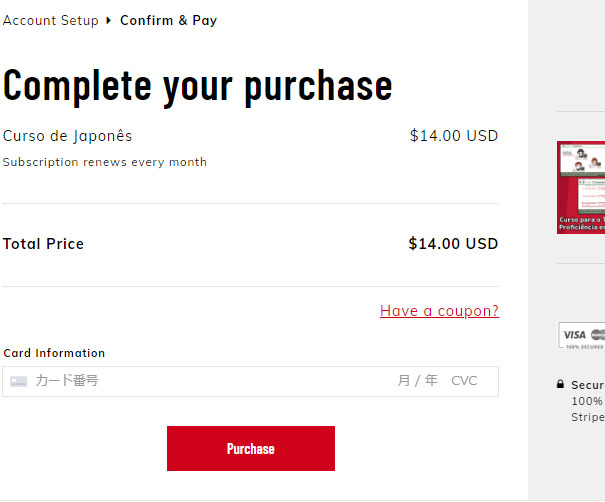This screenshot has width=605, height=502.
Task: Click the secure payment lock icon
Action: (560, 385)
